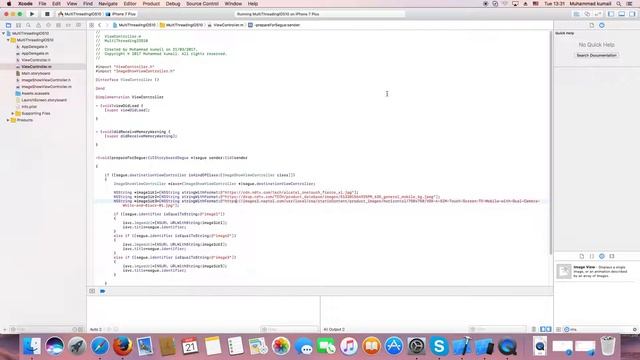Select Assets.xcassets in the navigator
This screenshot has height=360, width=640.
[35, 93]
